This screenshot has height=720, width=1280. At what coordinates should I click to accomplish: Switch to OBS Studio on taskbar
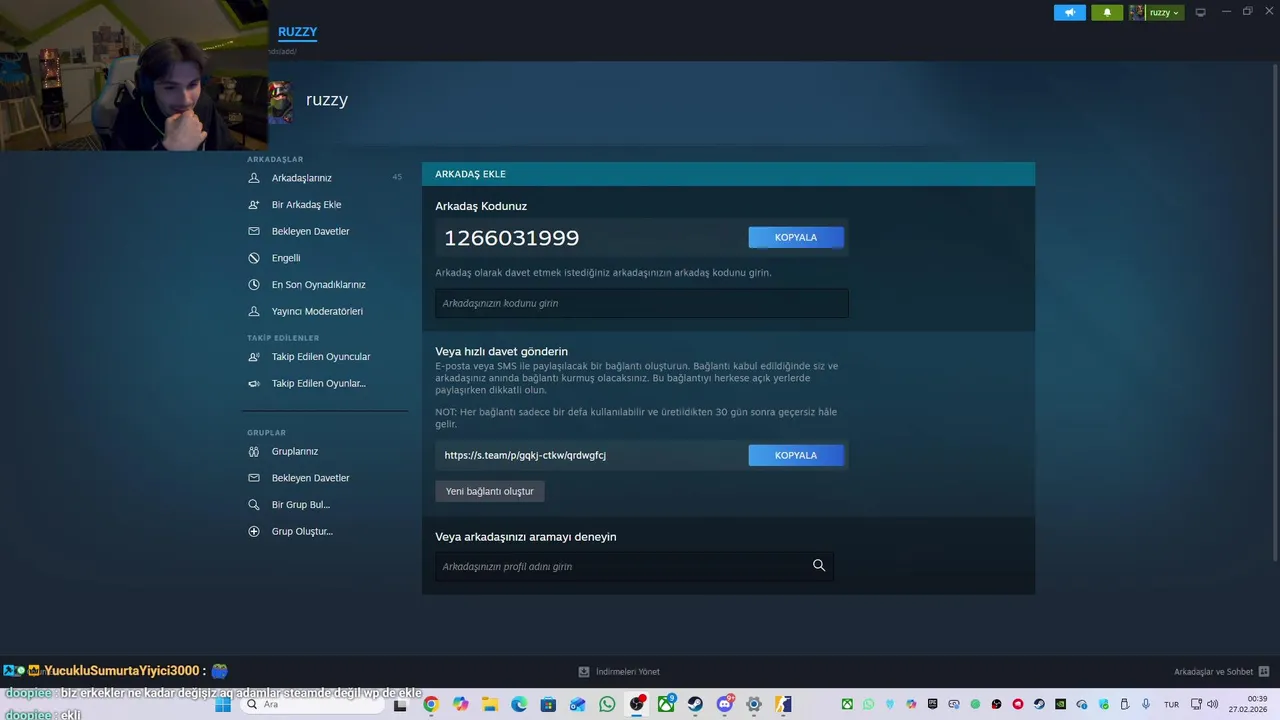point(637,705)
